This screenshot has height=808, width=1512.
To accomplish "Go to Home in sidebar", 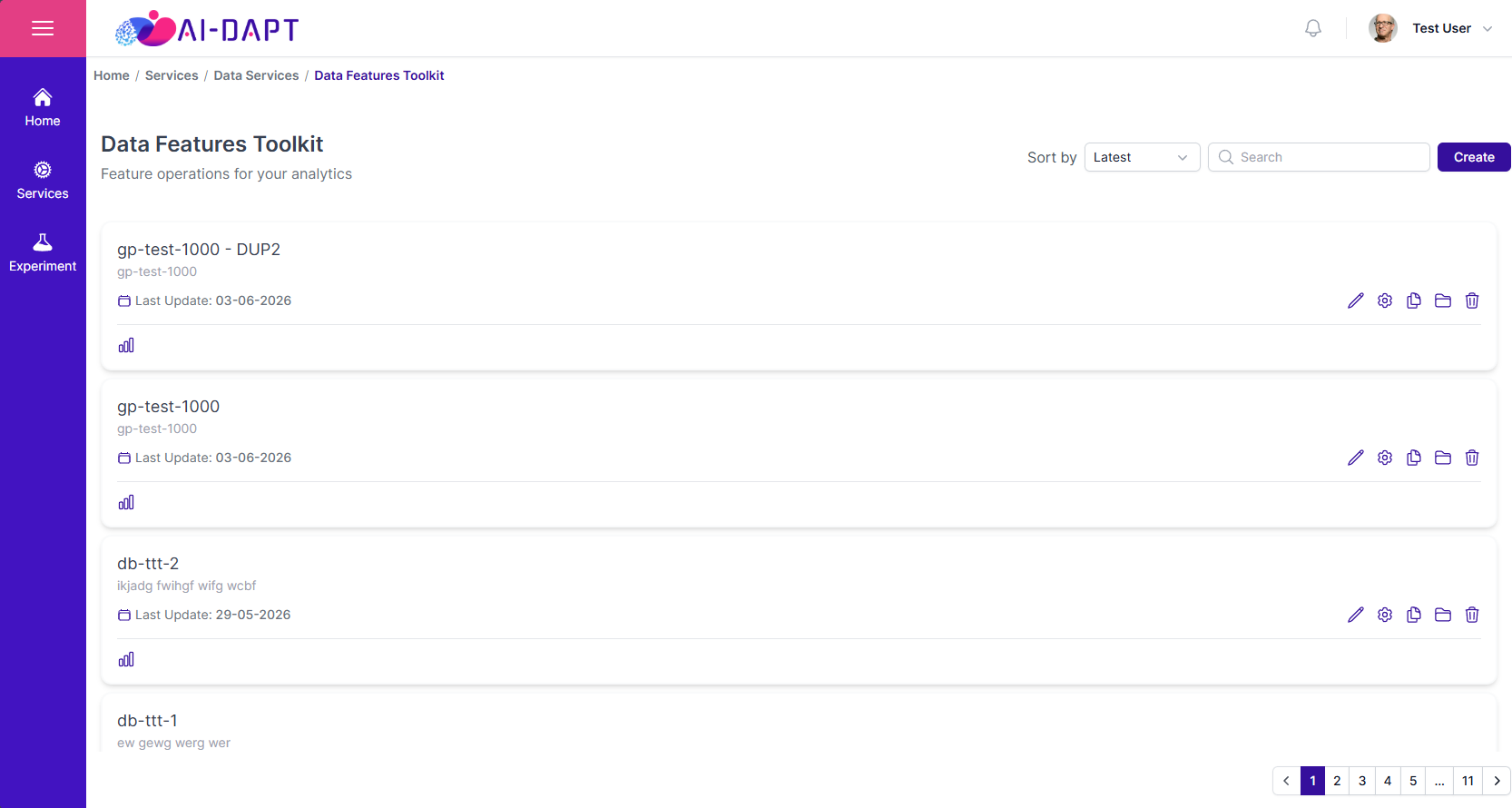I will 43,107.
